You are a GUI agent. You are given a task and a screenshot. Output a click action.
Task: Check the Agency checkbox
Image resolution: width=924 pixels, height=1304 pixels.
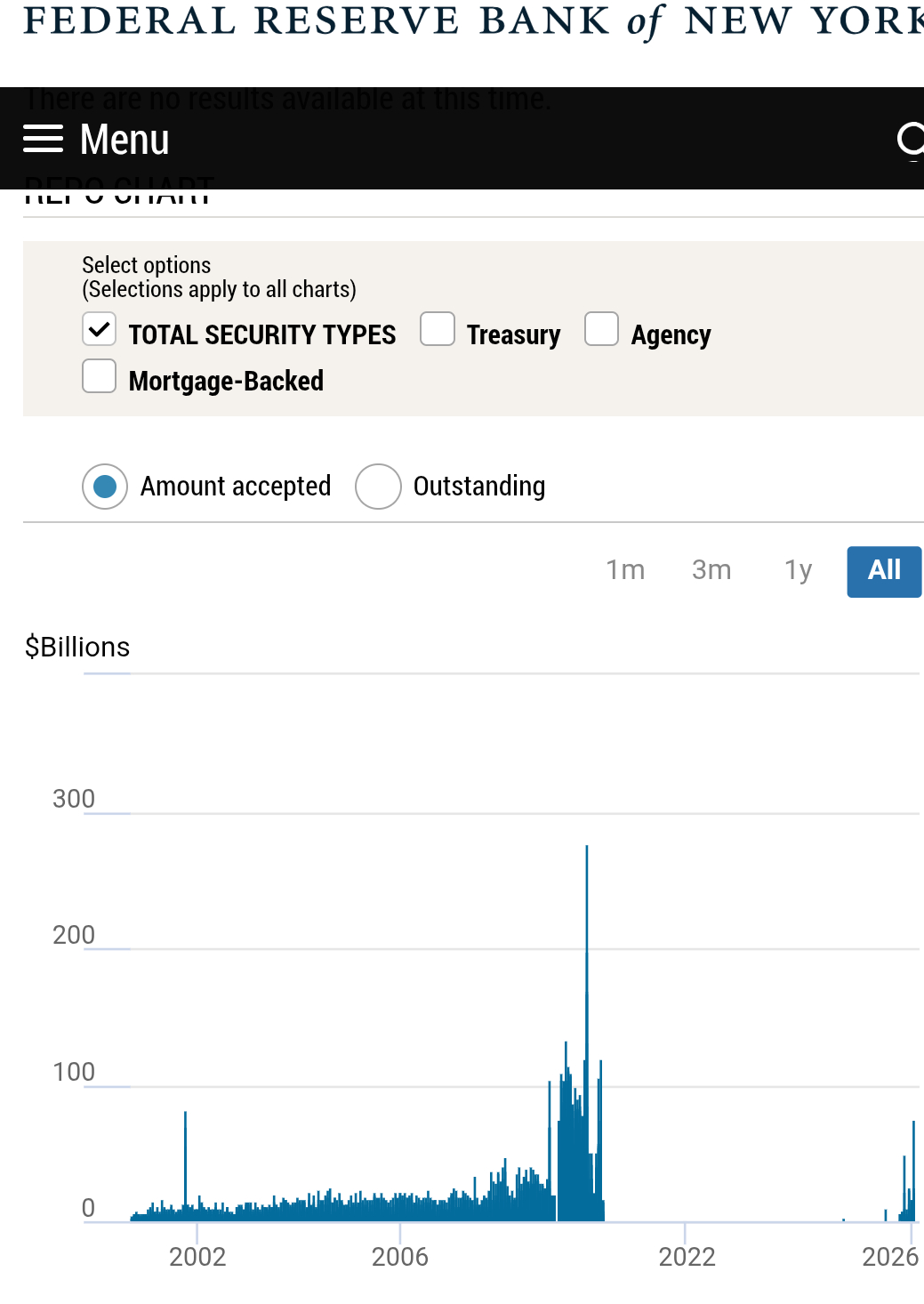point(601,329)
